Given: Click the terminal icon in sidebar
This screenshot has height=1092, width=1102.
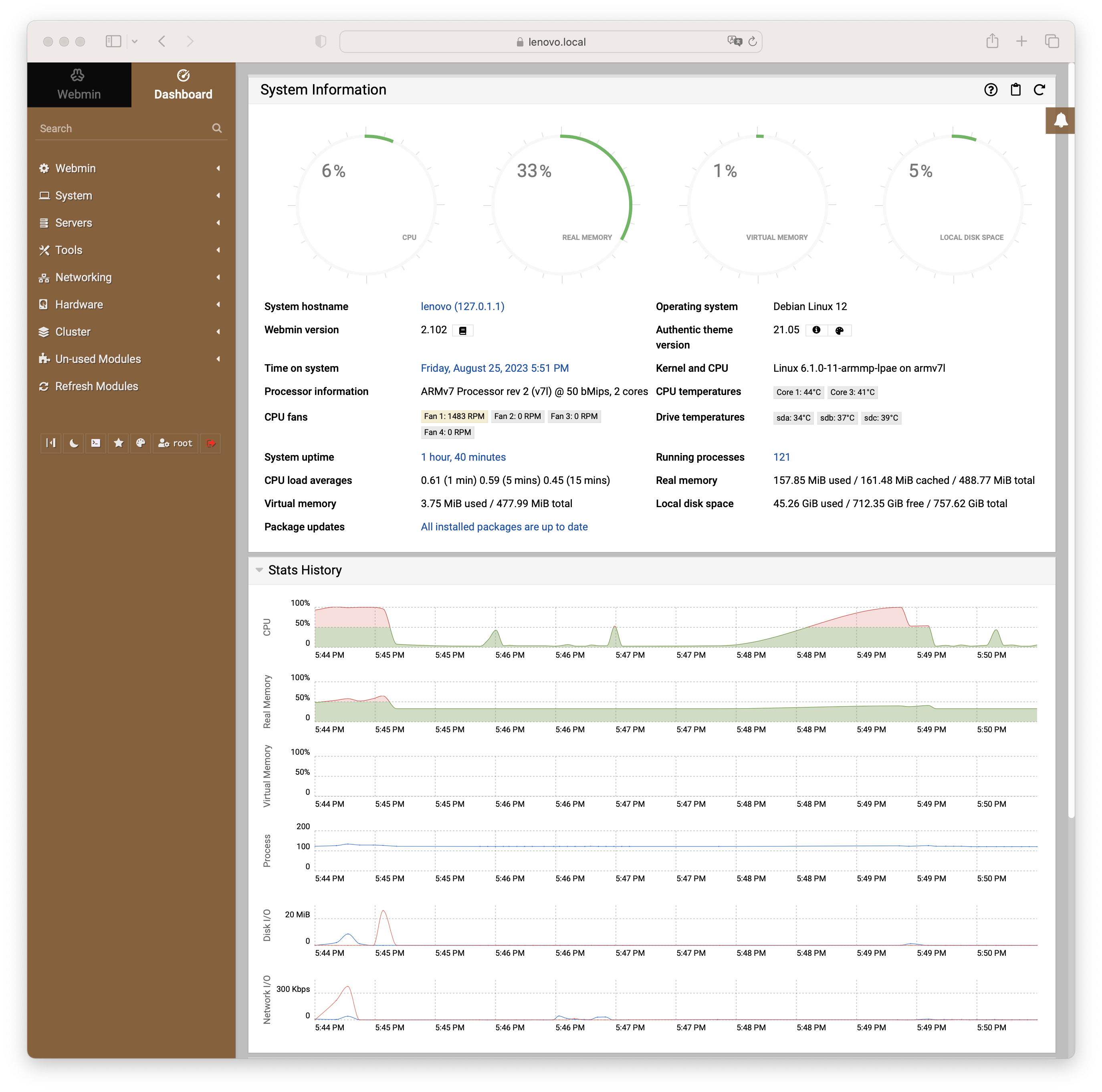Looking at the screenshot, I should point(96,443).
